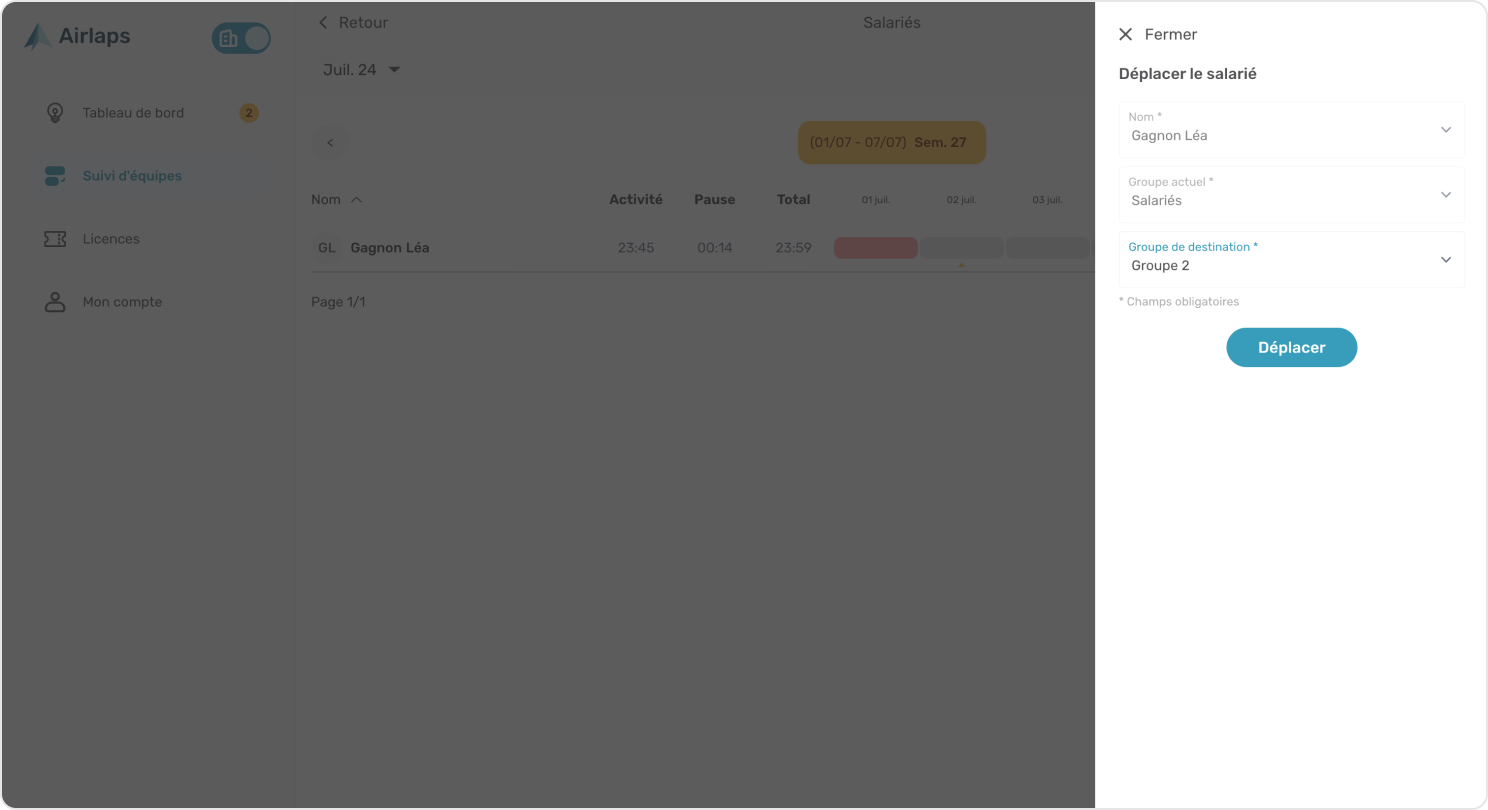Close the panel with the X icon

coord(1126,34)
